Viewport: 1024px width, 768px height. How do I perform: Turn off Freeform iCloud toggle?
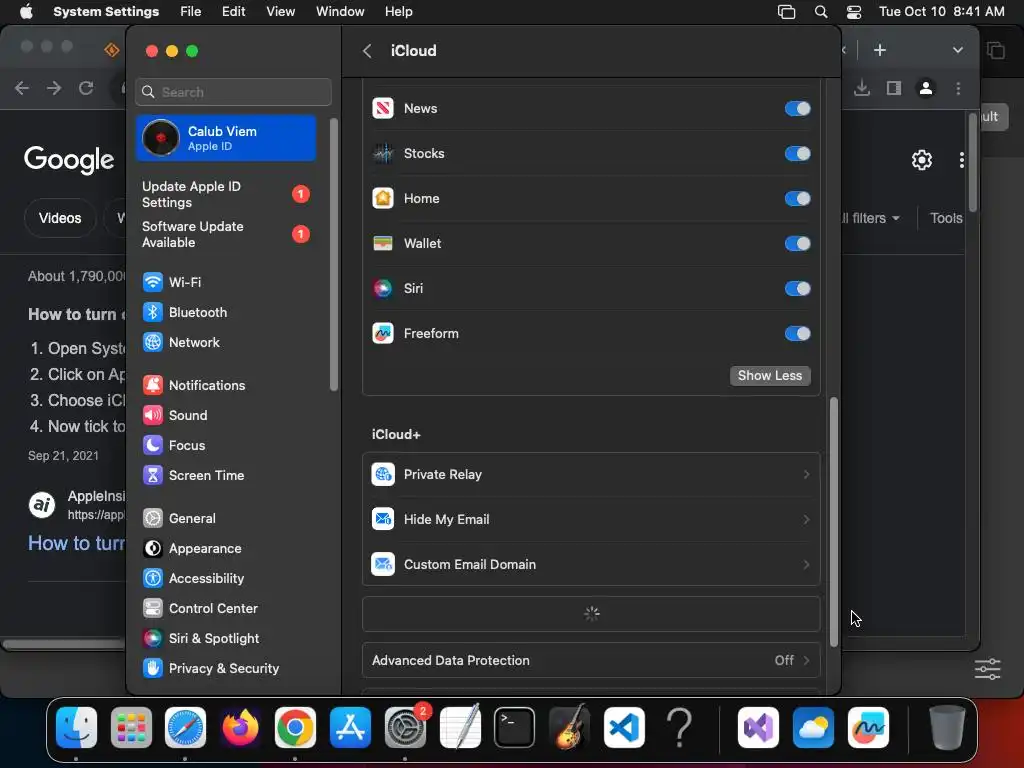pos(797,334)
